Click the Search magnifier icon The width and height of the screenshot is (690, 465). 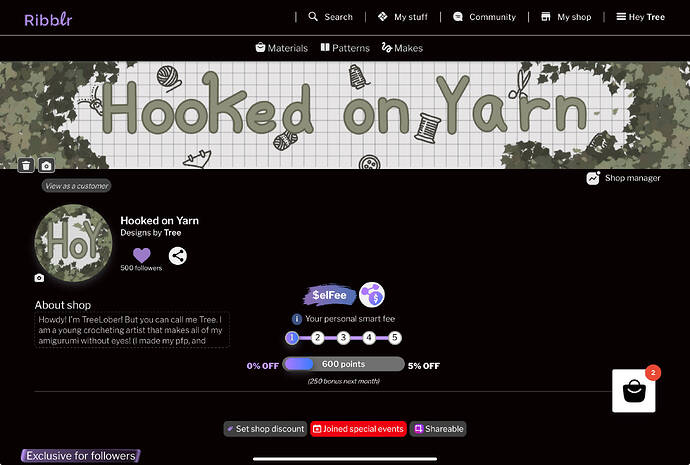313,17
